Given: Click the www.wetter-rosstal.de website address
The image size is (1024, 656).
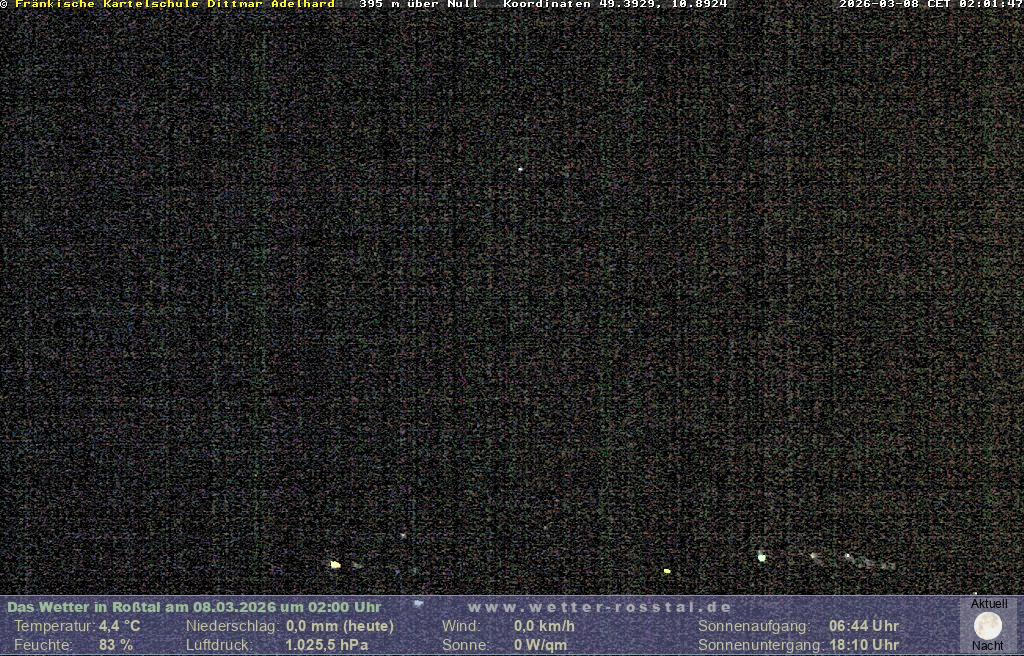Looking at the screenshot, I should pyautogui.click(x=599, y=607).
